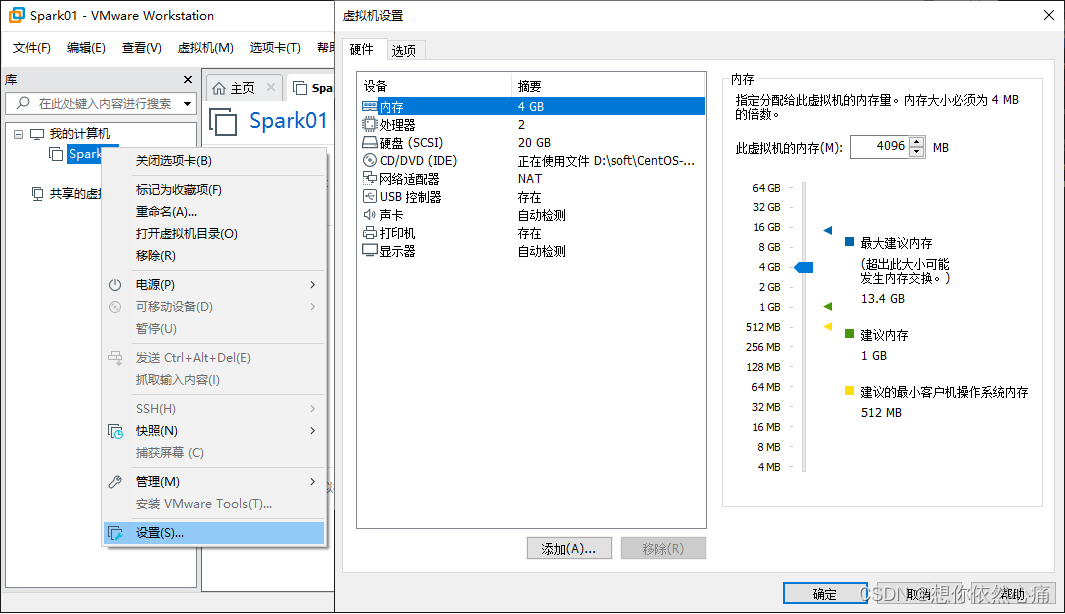Click the My Computer monitor icon
This screenshot has height=614, width=1065.
37,134
